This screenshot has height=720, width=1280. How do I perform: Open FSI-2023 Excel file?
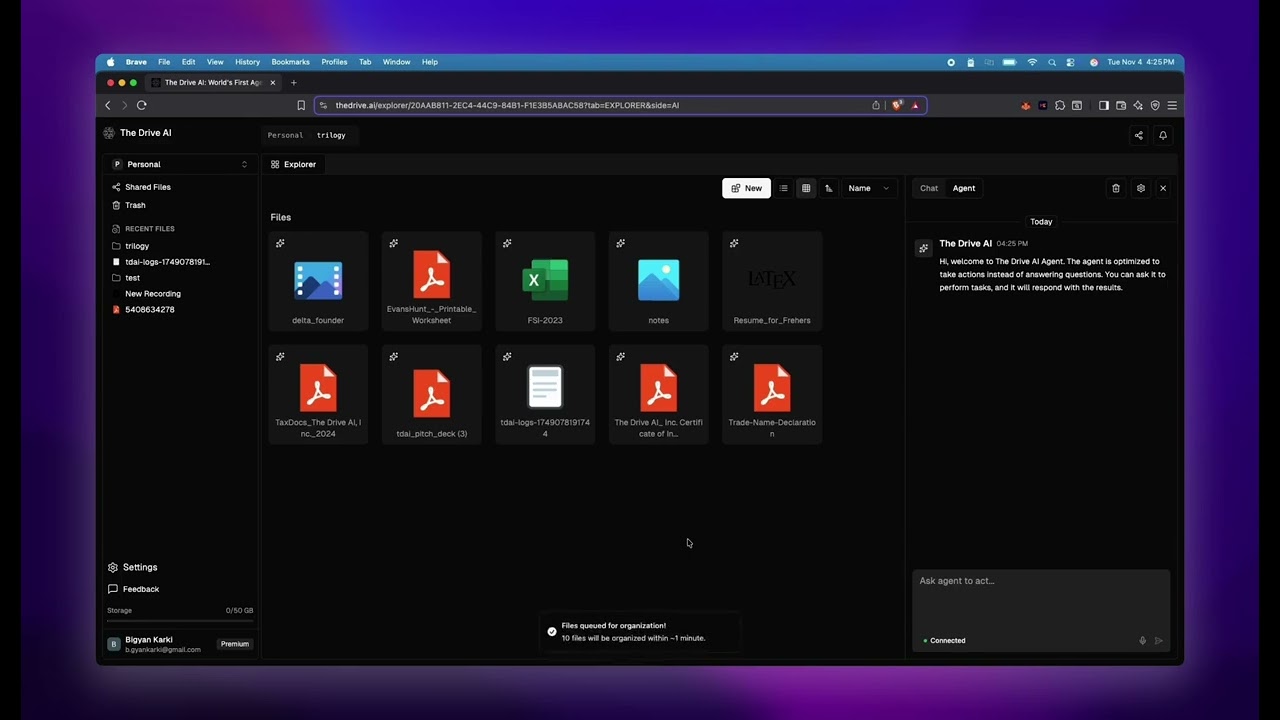[545, 282]
